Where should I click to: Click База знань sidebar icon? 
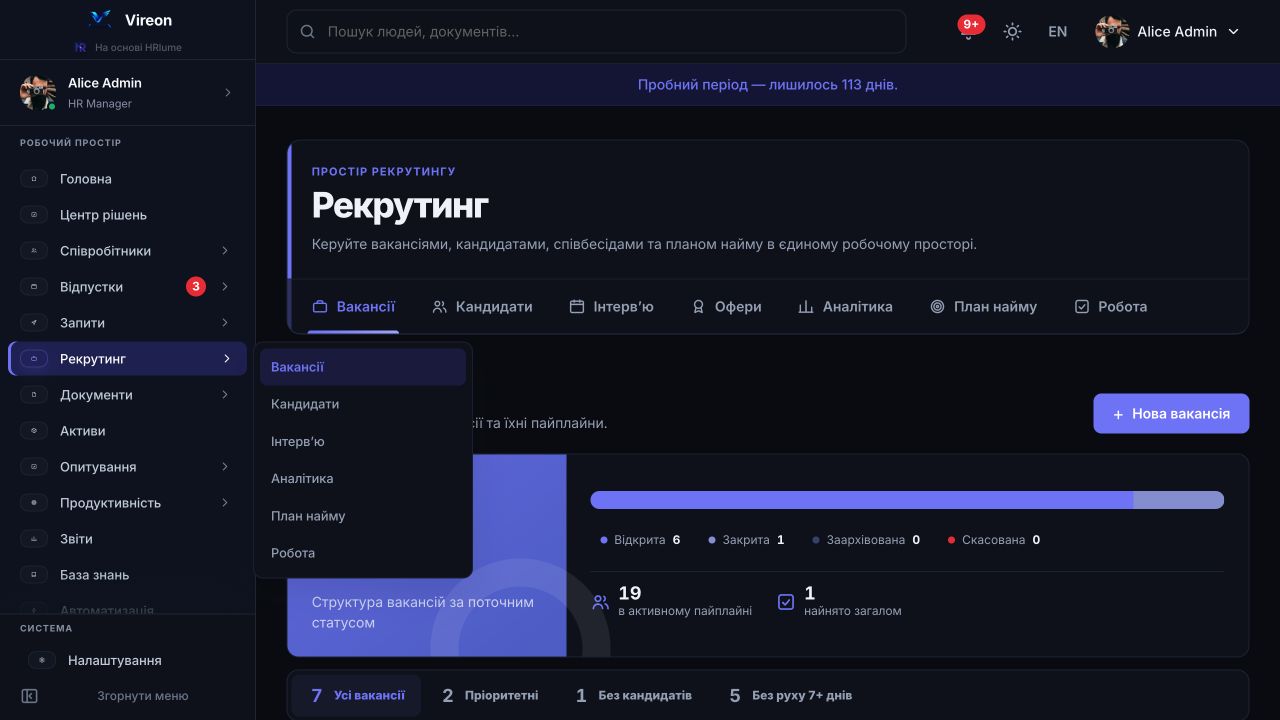(x=34, y=575)
